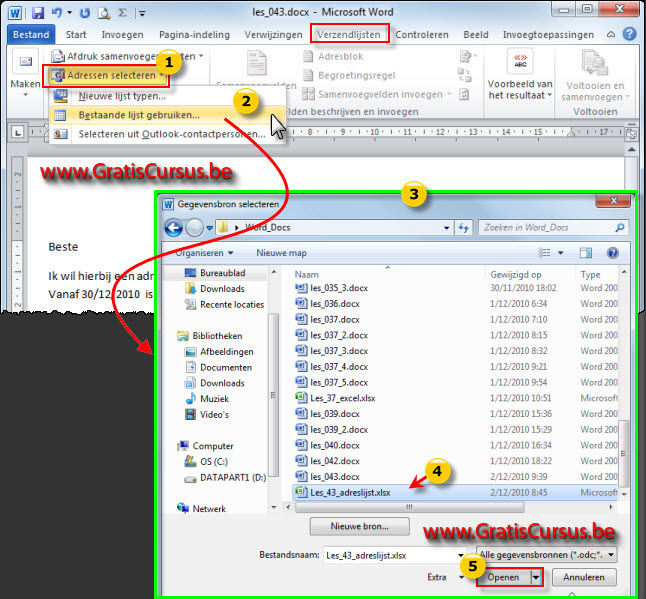Screen dimensions: 646x599
Task: Open the Afdruk samenvoegen starten dropdown
Action: [x=127, y=56]
